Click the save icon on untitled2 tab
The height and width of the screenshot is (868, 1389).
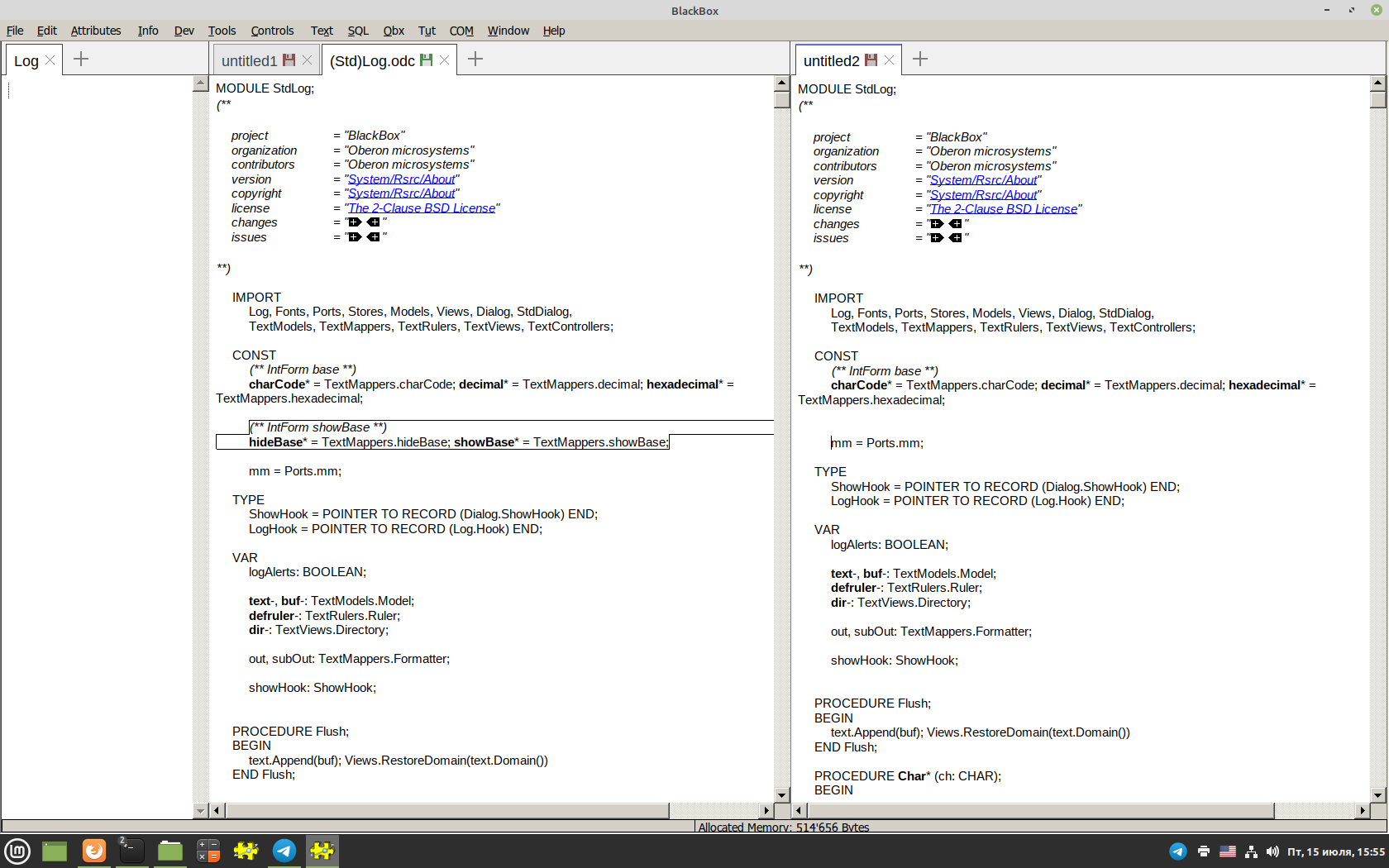point(871,60)
